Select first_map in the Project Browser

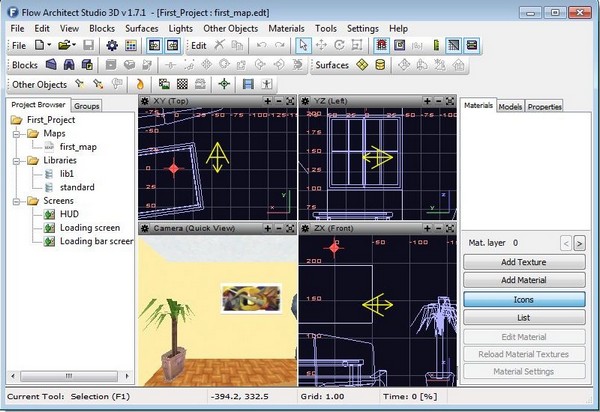(x=78, y=147)
